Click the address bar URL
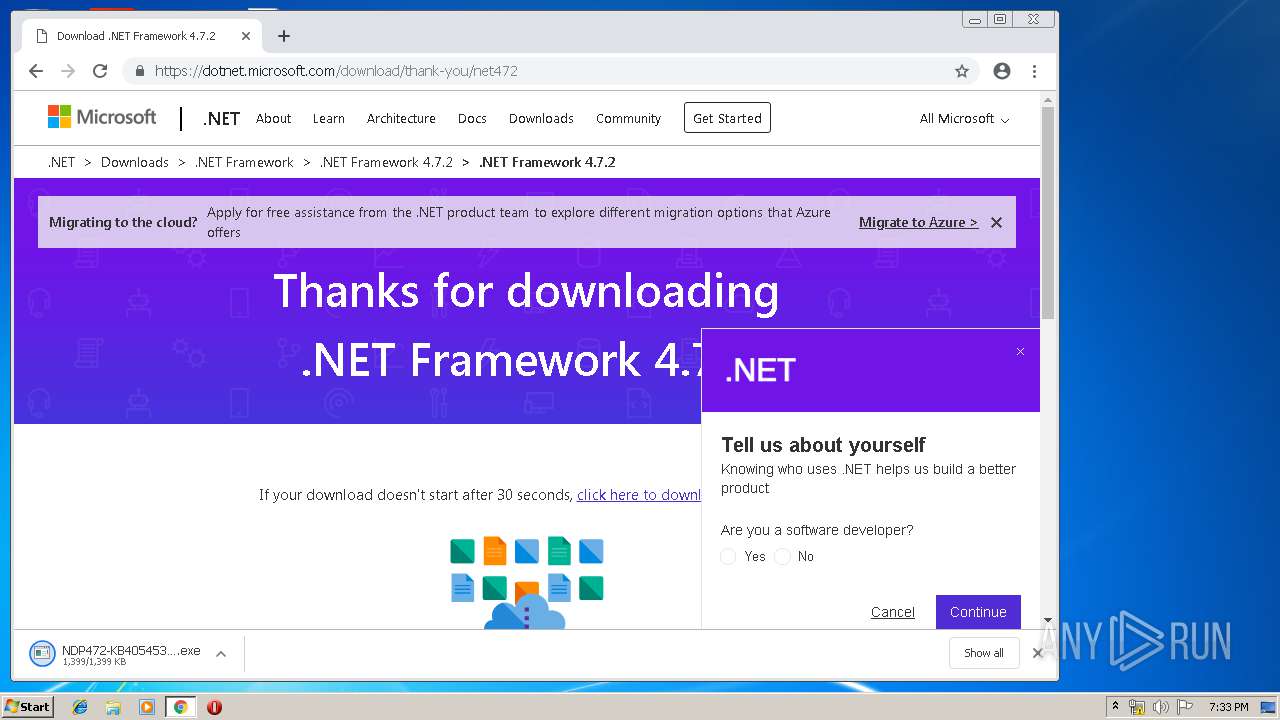1280x720 pixels. point(336,71)
